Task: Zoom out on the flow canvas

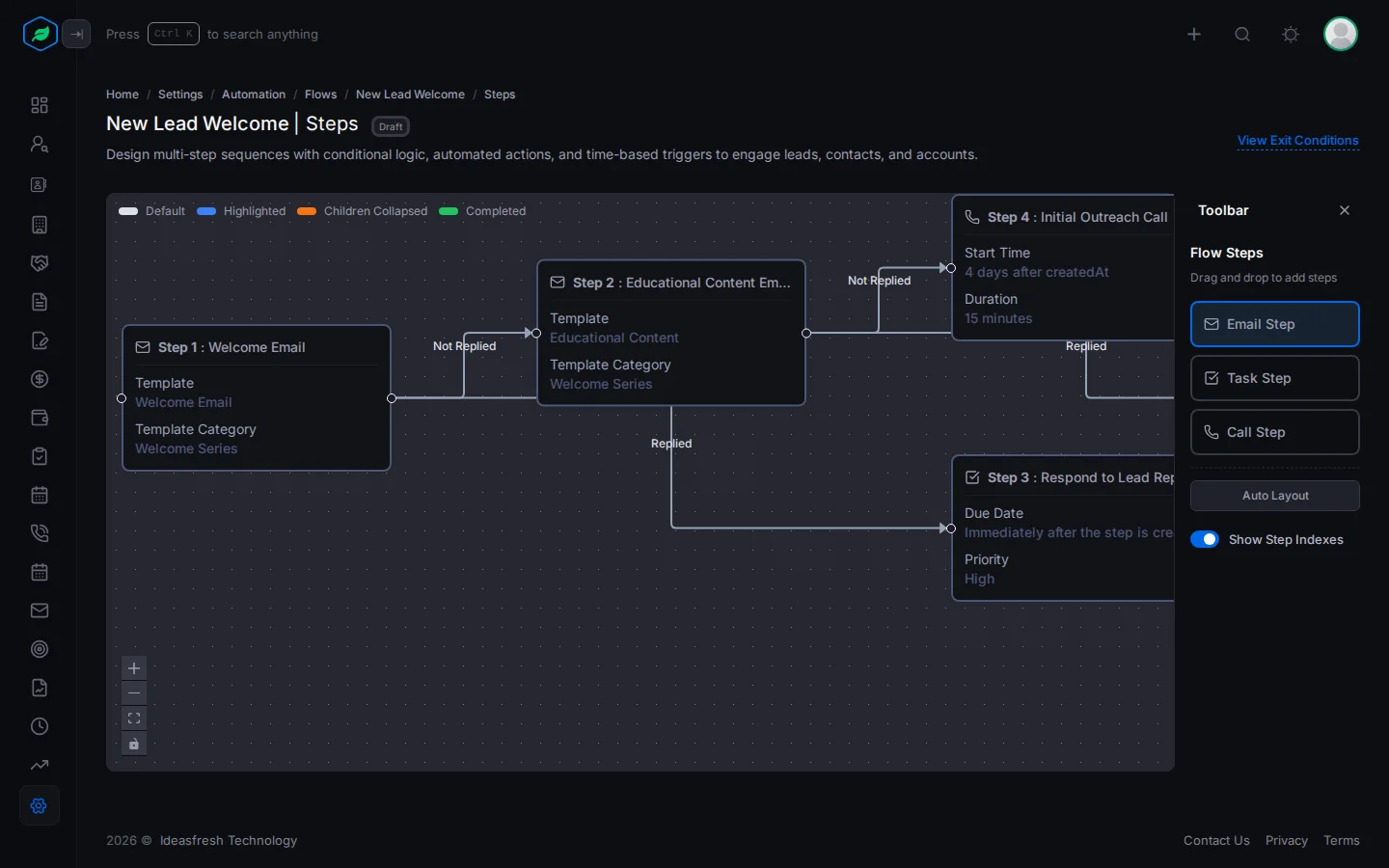Action: 134,693
